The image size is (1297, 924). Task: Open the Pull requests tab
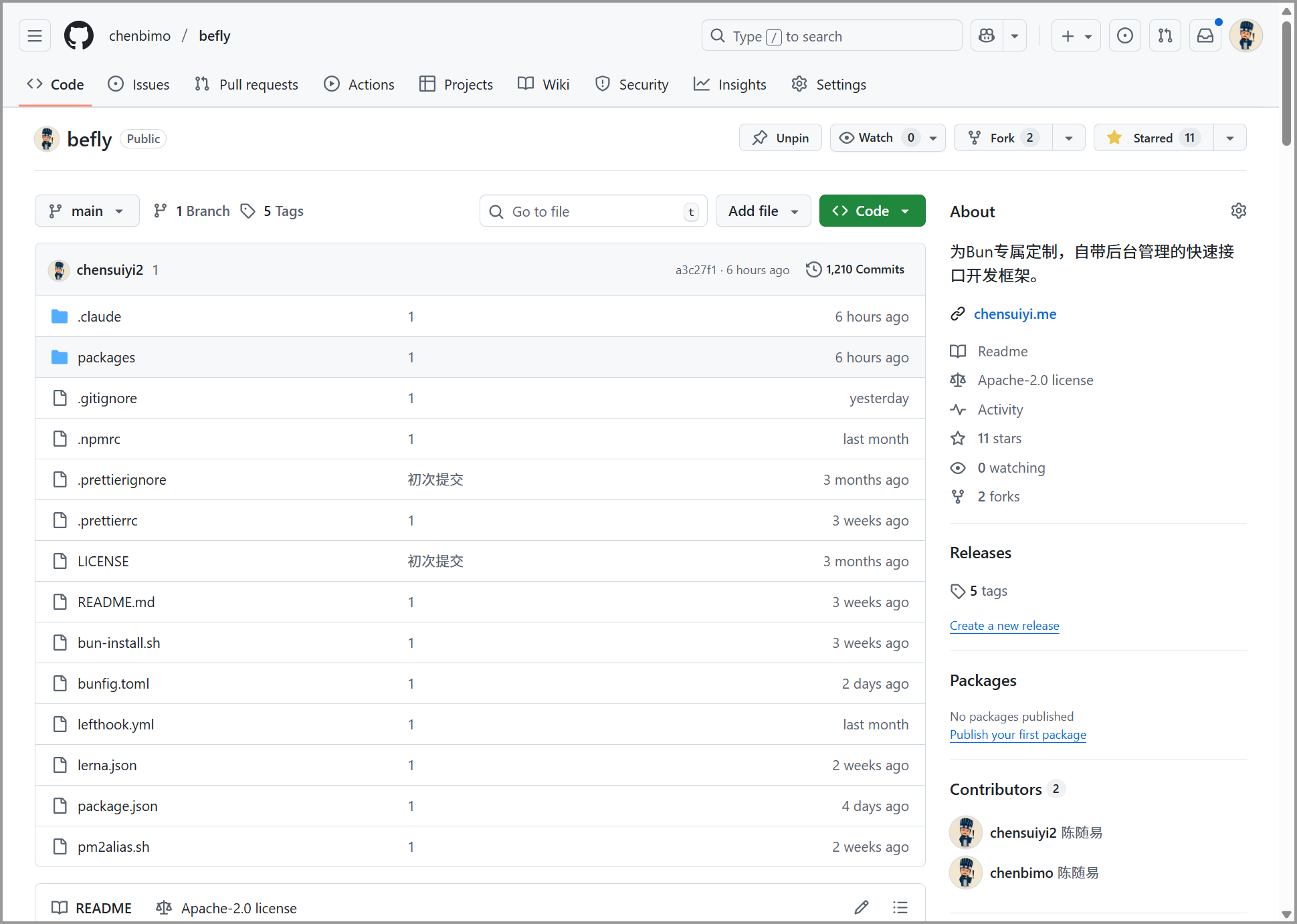coord(247,85)
